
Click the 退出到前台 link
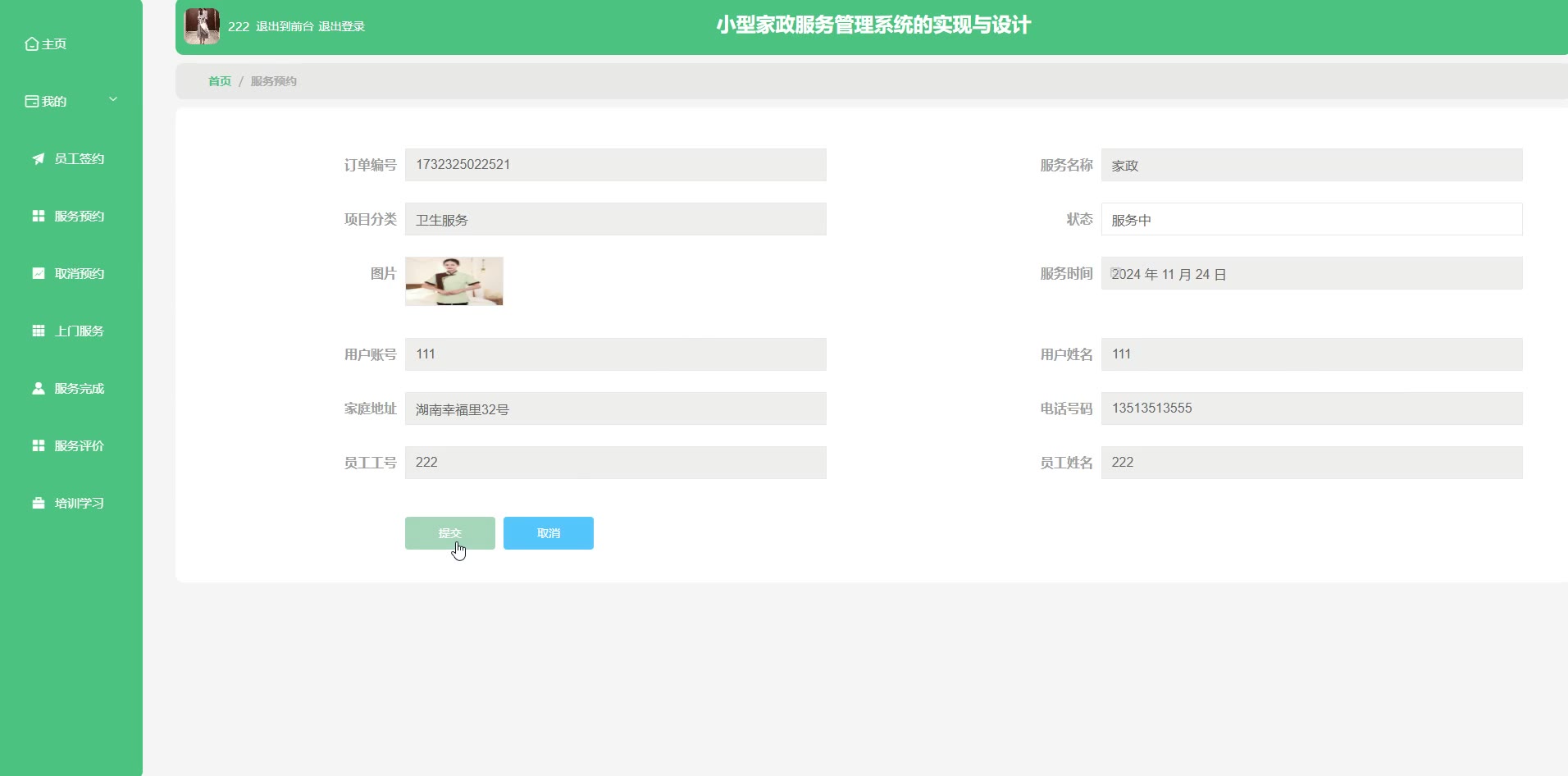point(285,27)
